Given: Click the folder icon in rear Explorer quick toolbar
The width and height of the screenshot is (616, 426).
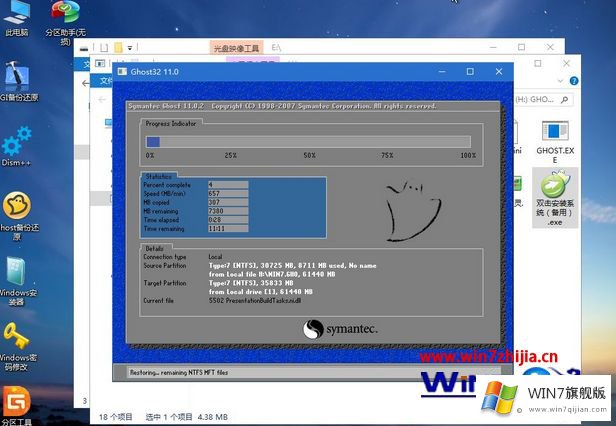Looking at the screenshot, I should (118, 48).
